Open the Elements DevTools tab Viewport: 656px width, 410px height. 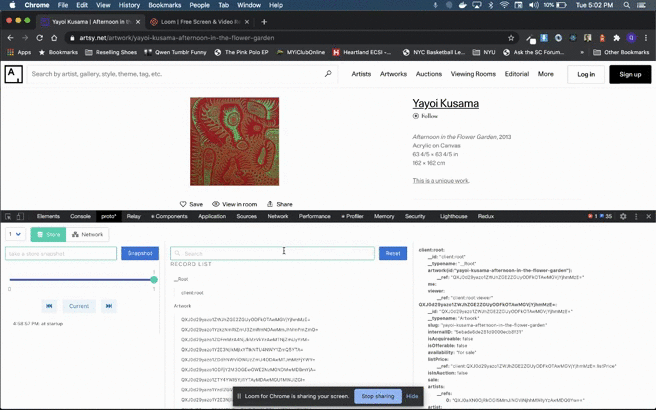coord(48,216)
